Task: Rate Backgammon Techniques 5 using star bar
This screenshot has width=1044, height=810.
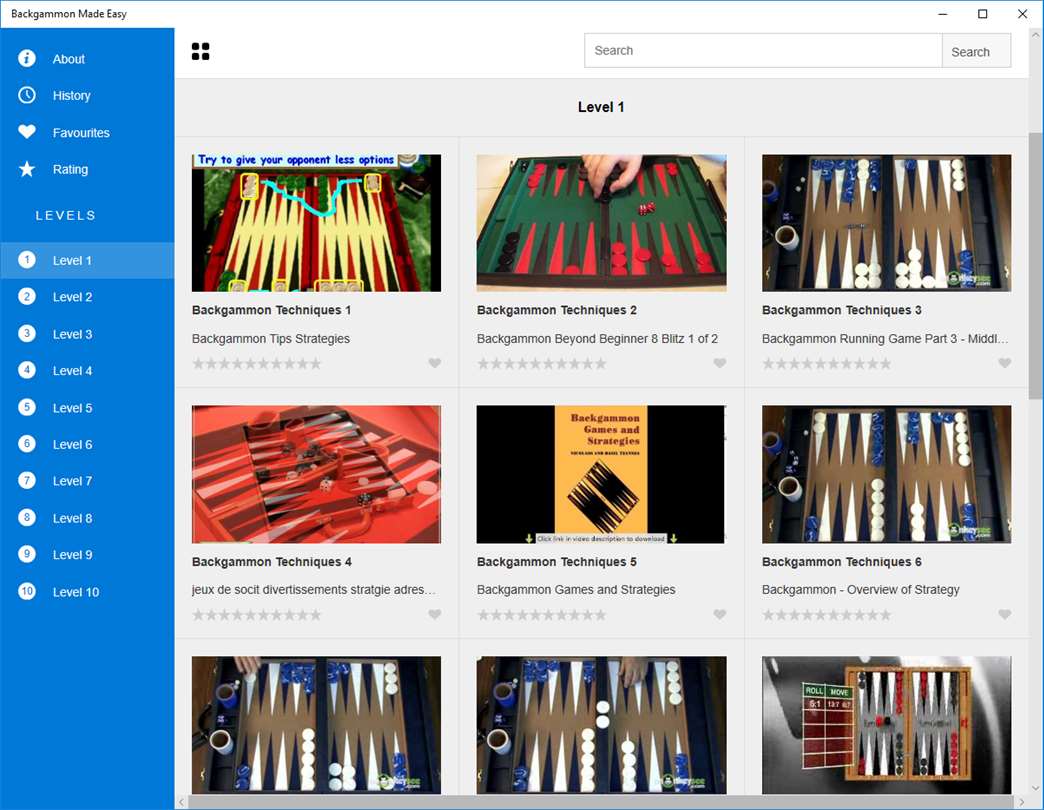Action: point(541,615)
